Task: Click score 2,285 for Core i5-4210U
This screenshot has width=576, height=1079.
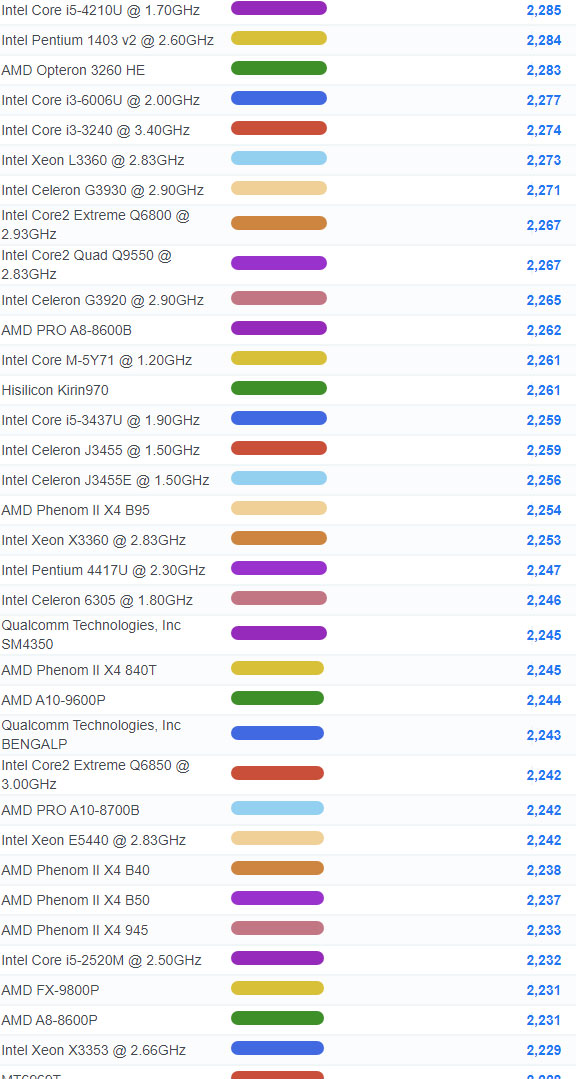Action: (544, 10)
